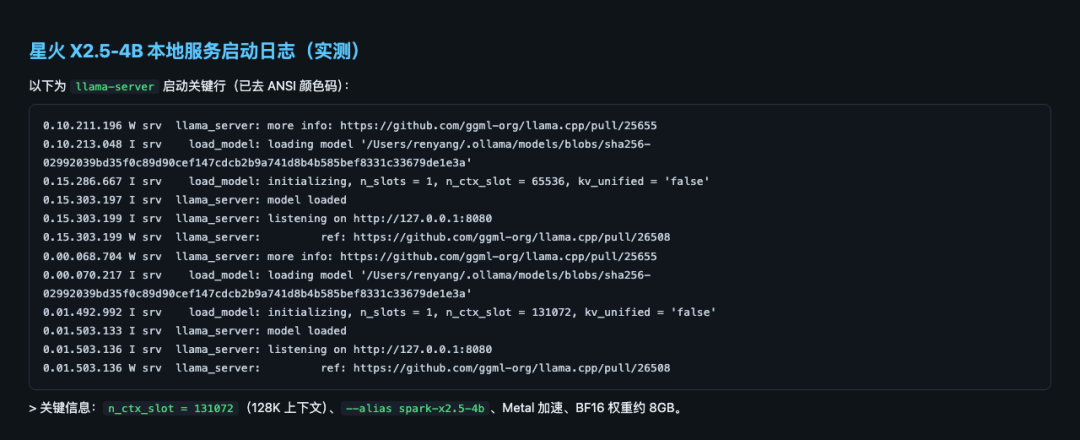Open pull/25655 link on the 0.00.068.704 line
Viewport: 1080px width, 440px height.
[499, 256]
